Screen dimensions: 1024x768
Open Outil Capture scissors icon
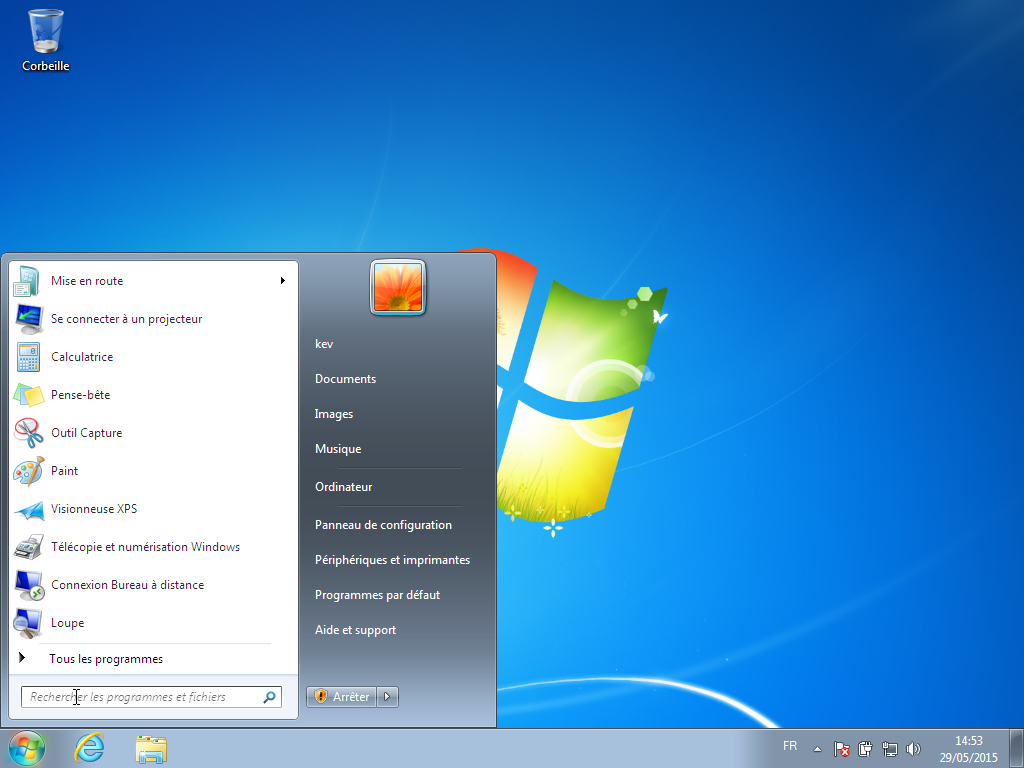29,432
